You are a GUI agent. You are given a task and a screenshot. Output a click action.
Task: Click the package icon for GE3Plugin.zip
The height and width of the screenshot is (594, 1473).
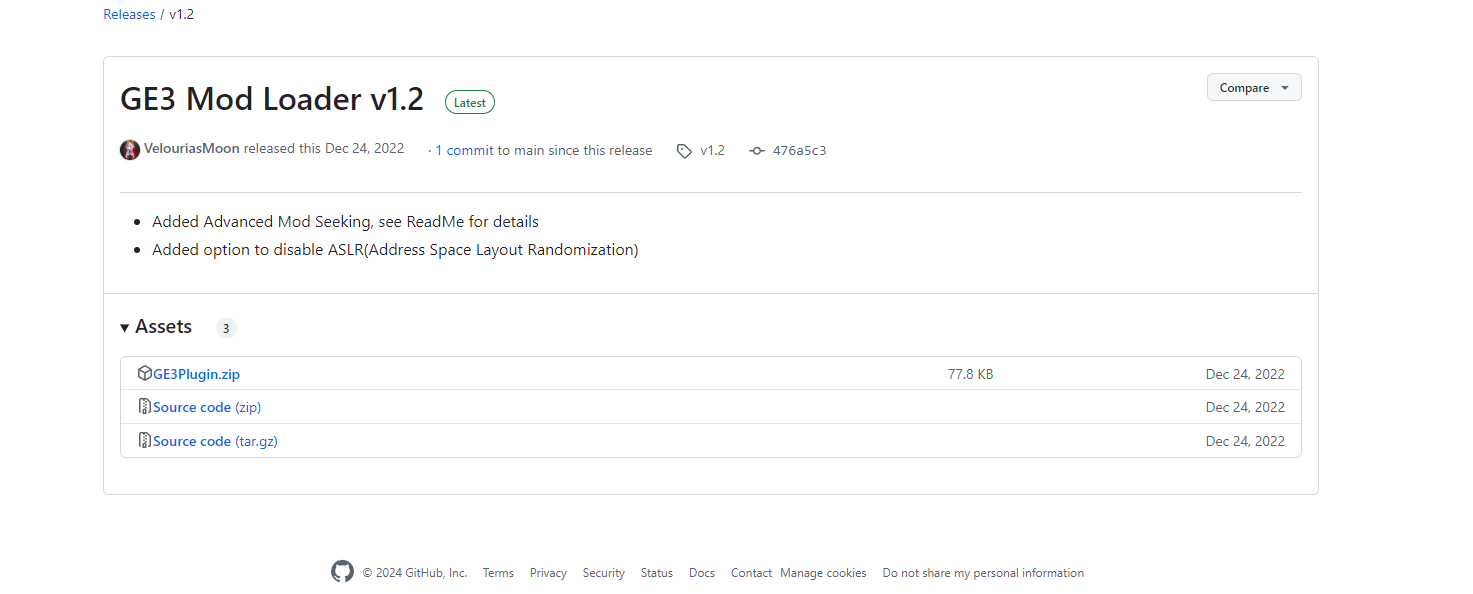pos(145,374)
